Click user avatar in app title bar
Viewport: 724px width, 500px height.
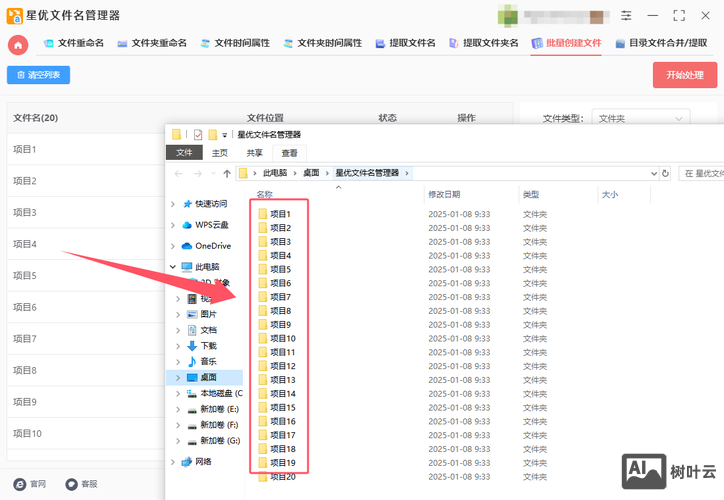(x=507, y=16)
